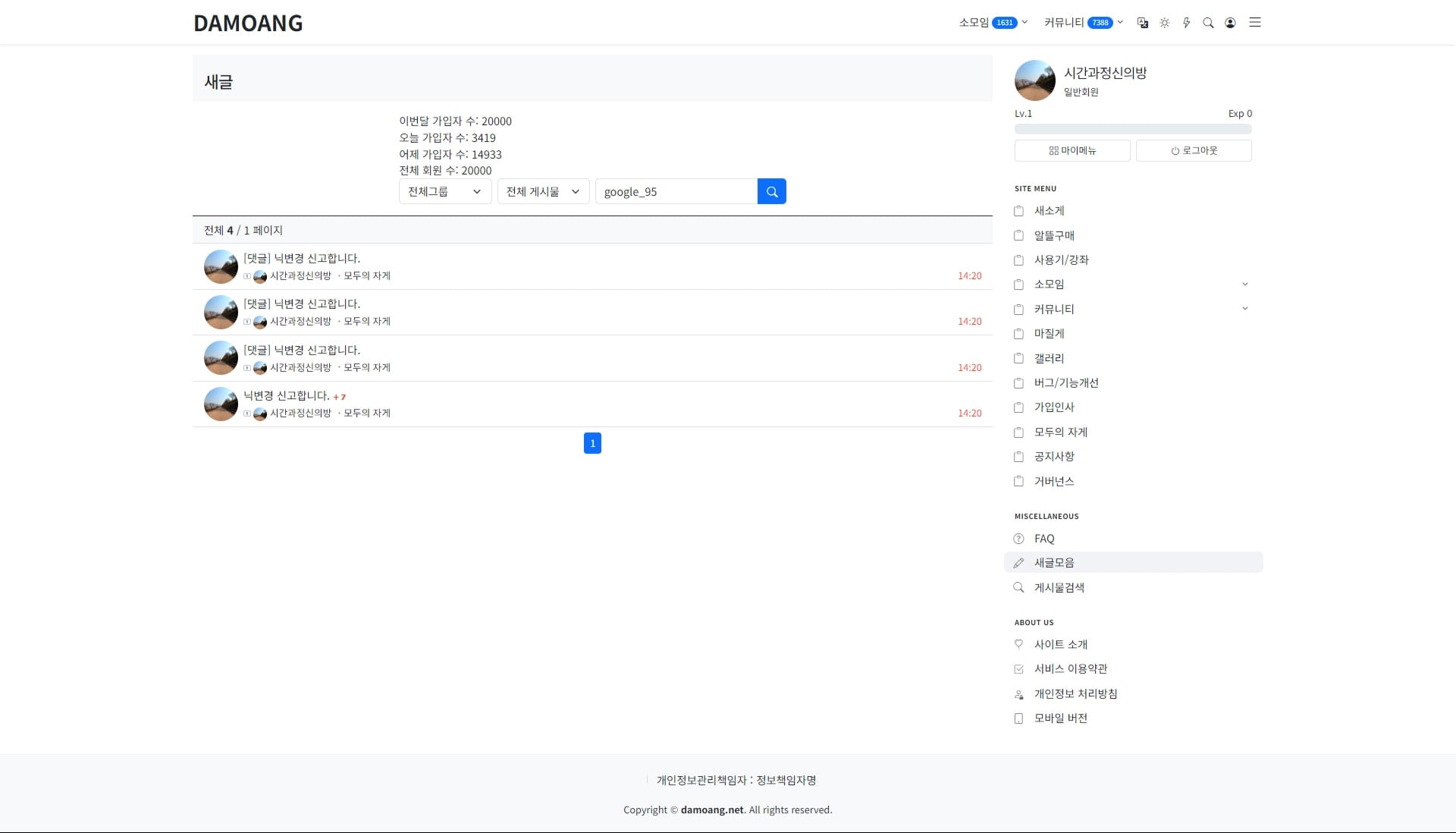The height and width of the screenshot is (833, 1456).
Task: Open the header search magnifier icon
Action: [1208, 23]
